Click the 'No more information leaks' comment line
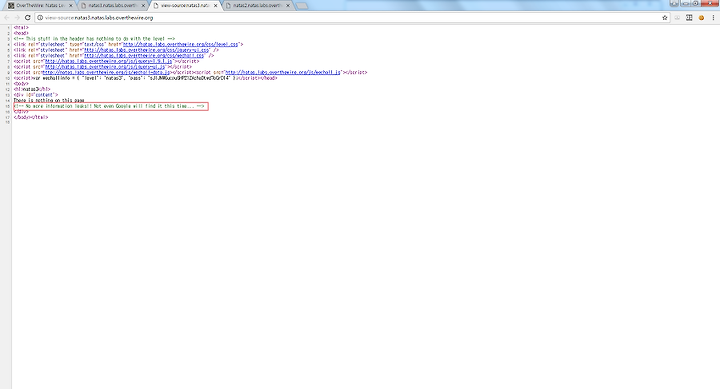 coord(109,106)
